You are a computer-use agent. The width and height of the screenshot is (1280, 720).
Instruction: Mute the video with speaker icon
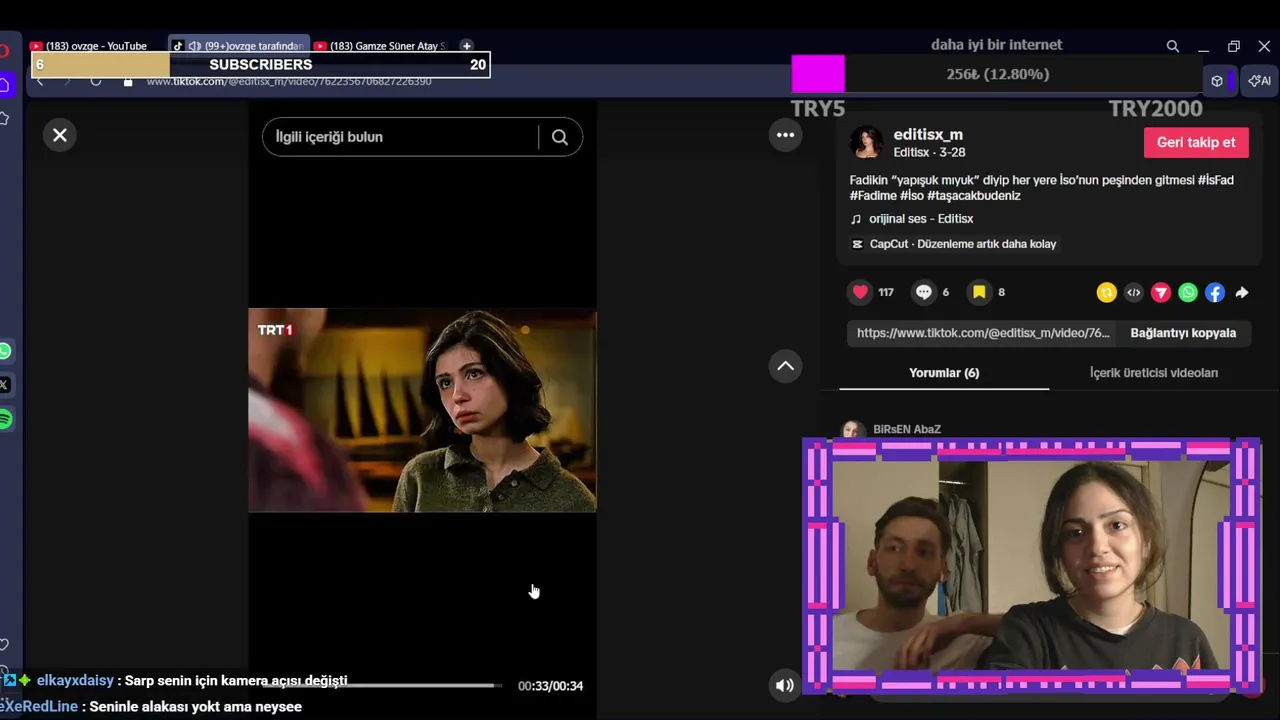(x=785, y=685)
